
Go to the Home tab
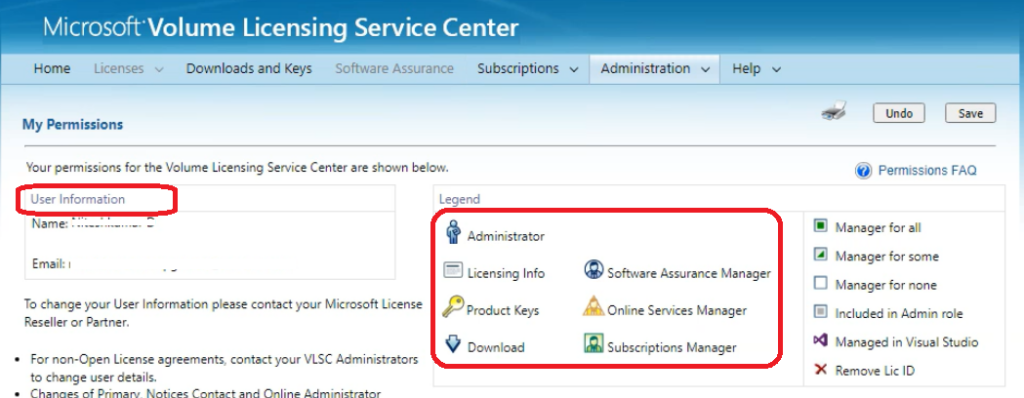tap(52, 69)
